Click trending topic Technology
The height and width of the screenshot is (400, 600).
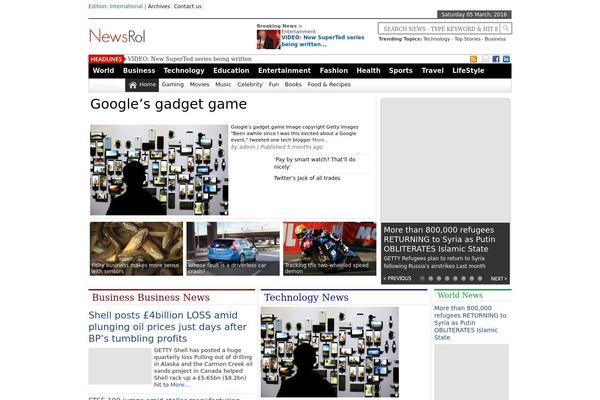(437, 39)
